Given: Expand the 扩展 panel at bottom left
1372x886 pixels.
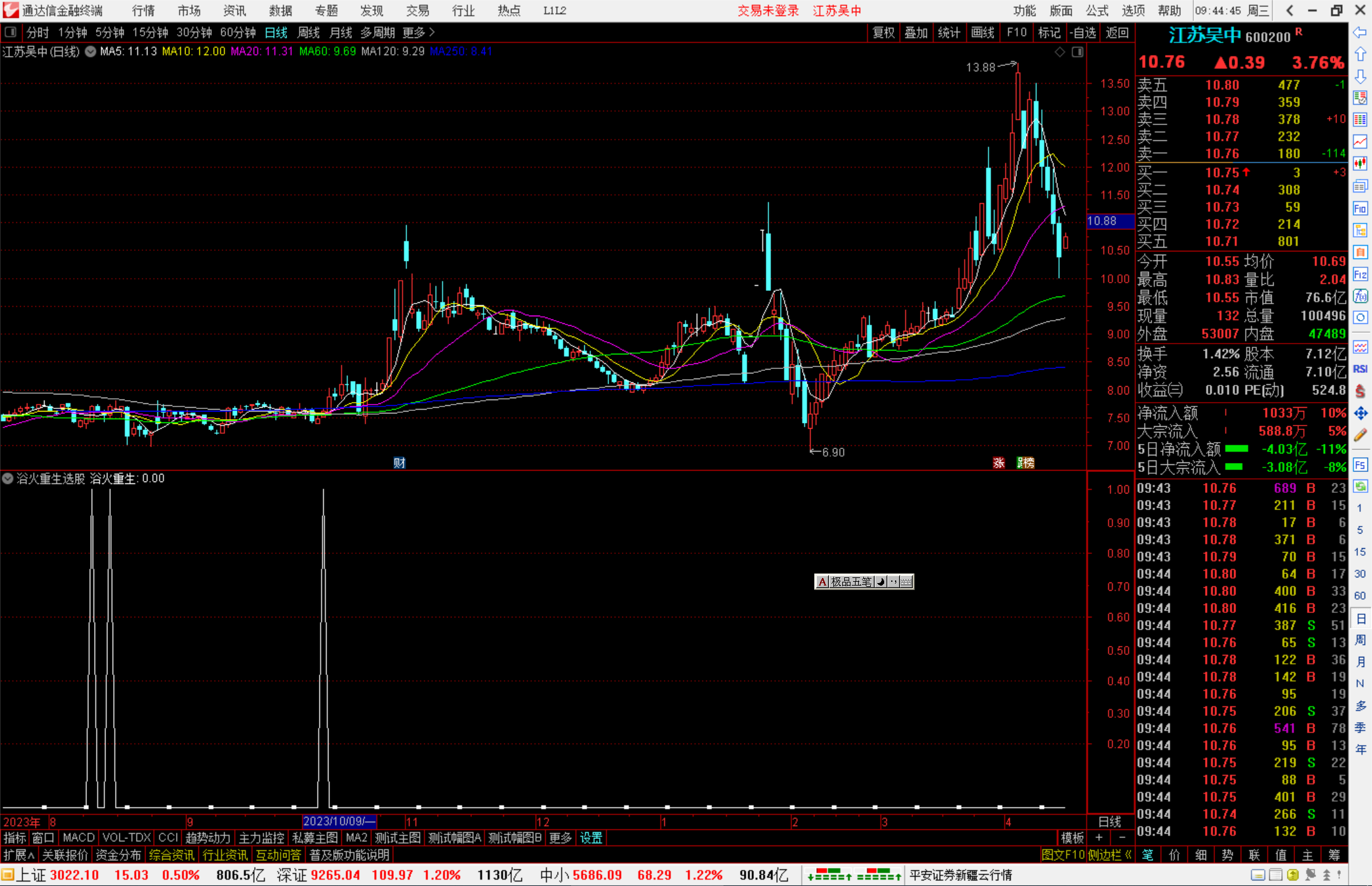Looking at the screenshot, I should [18, 856].
